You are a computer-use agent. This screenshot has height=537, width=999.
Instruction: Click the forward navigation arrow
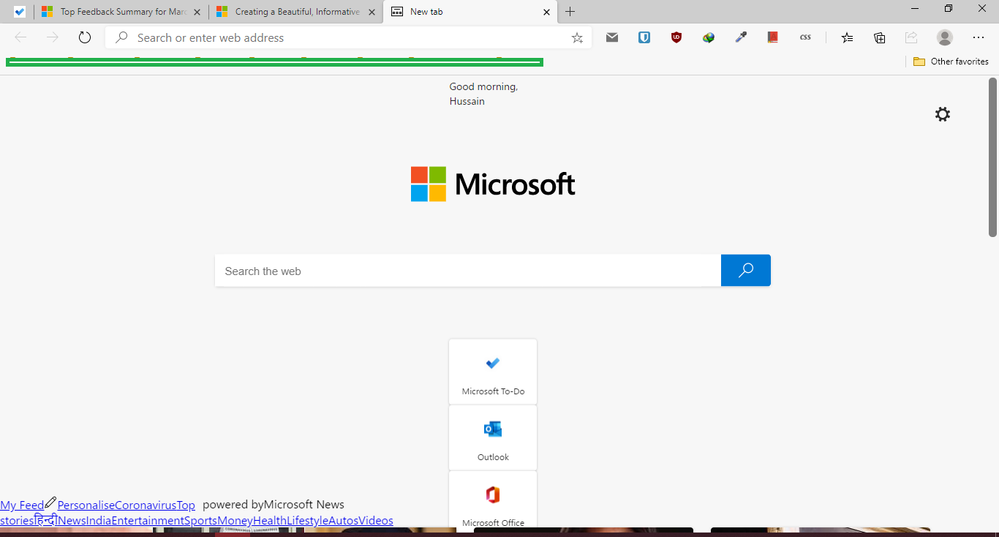pos(52,38)
